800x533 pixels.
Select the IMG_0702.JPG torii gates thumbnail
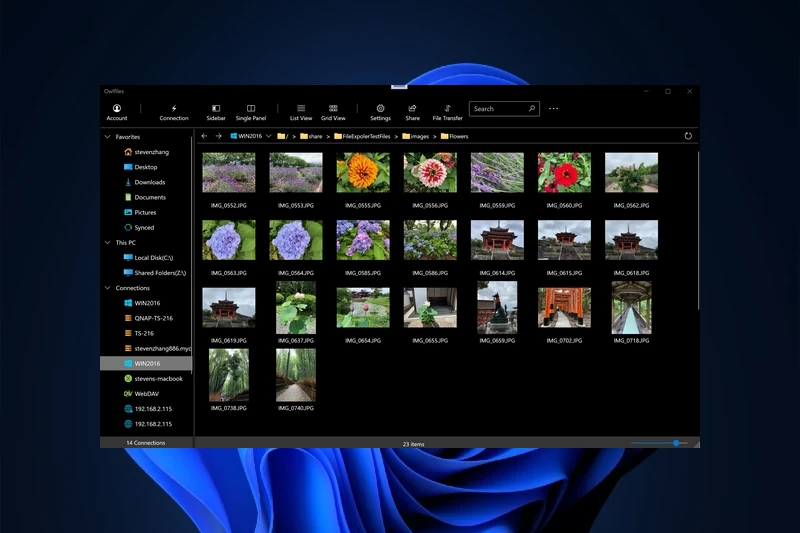pyautogui.click(x=564, y=308)
